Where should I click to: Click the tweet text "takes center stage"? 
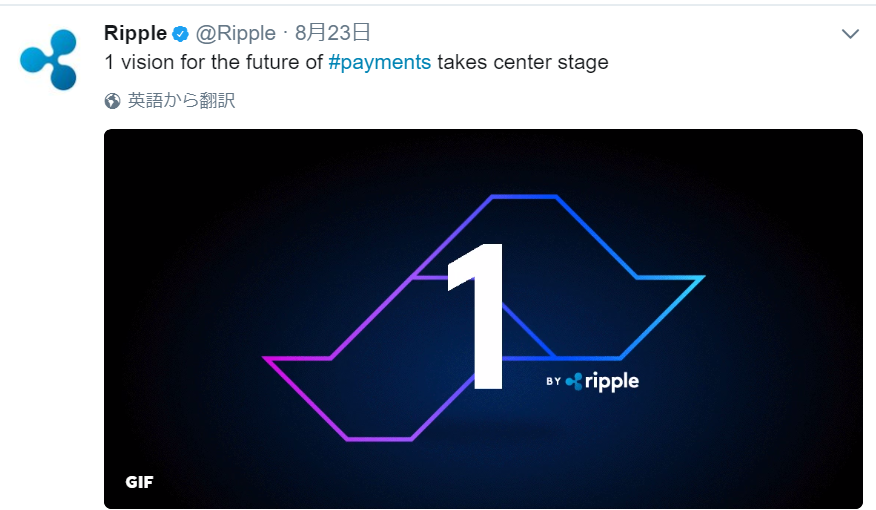pos(522,62)
